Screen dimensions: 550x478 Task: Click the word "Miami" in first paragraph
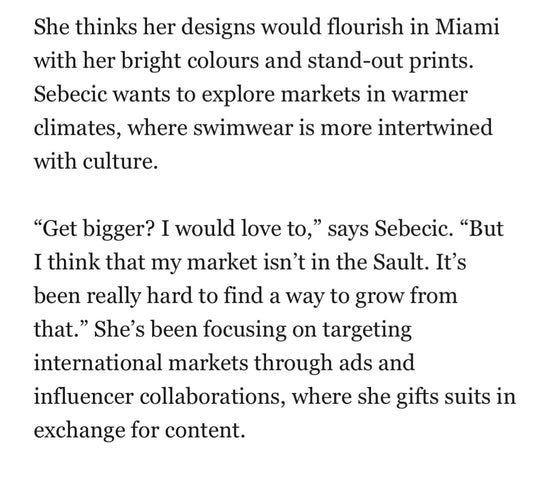(467, 27)
